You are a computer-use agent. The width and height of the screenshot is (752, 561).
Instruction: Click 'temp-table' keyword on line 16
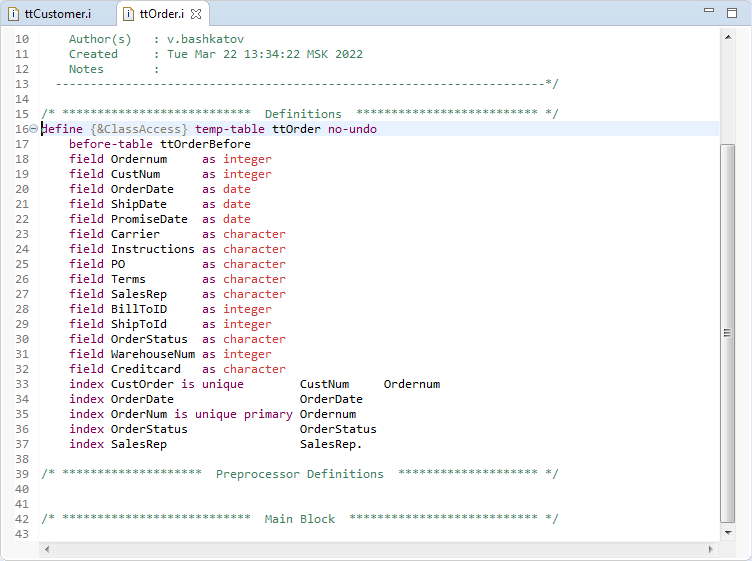[230, 129]
